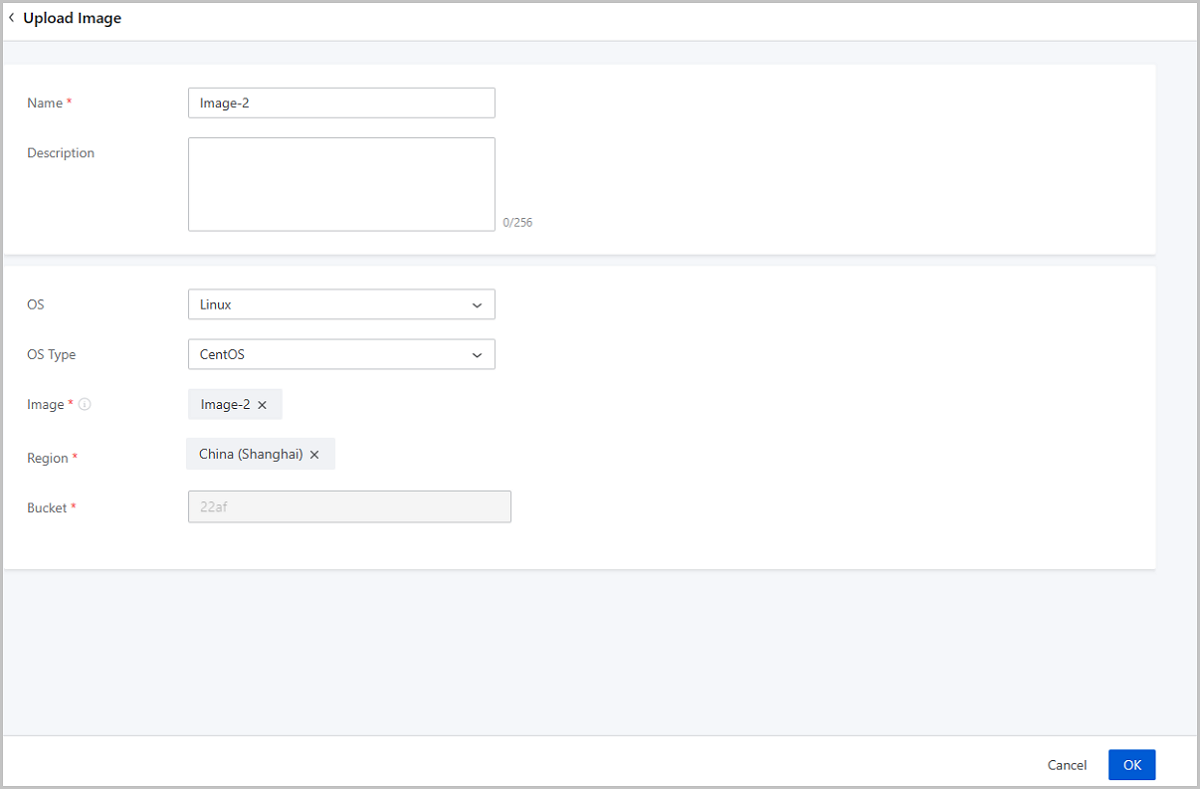Viewport: 1200px width, 789px height.
Task: Click the 0/256 character counter
Action: coord(517,223)
